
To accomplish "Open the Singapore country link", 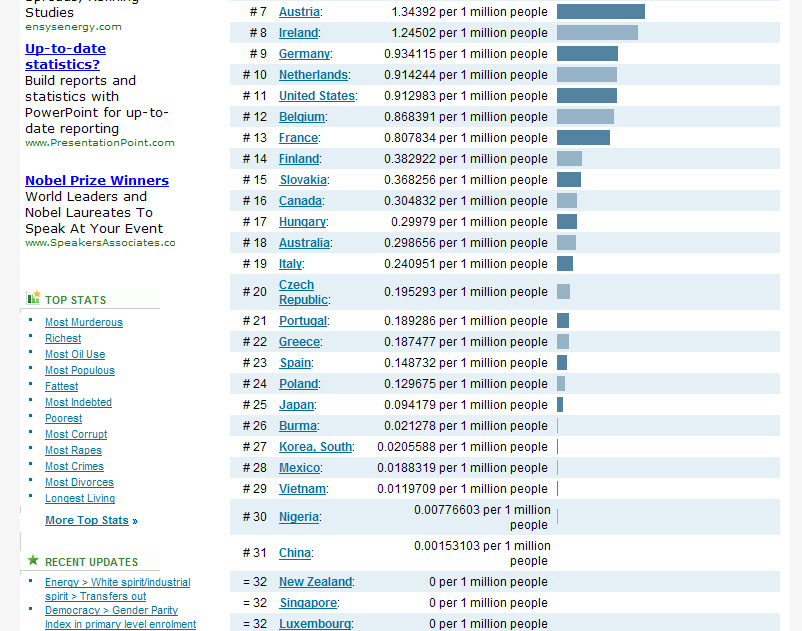I will click(308, 602).
